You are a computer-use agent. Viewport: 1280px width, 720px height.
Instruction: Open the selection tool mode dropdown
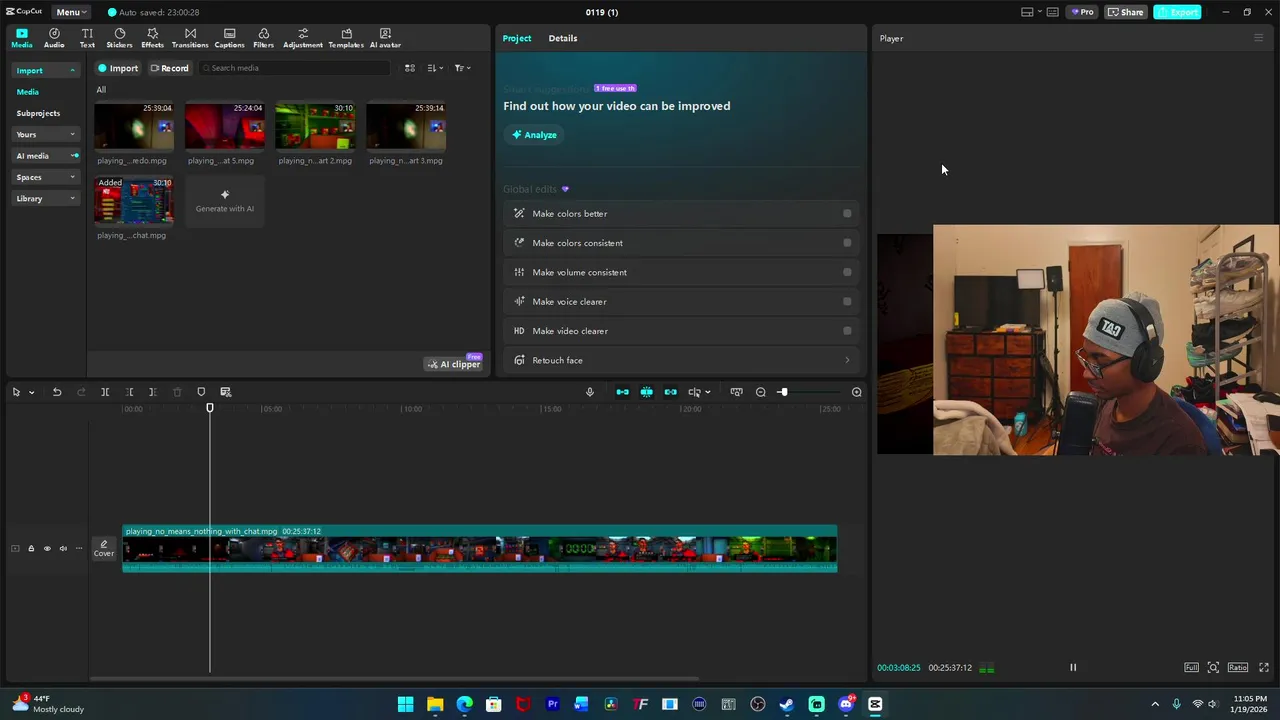coord(31,392)
